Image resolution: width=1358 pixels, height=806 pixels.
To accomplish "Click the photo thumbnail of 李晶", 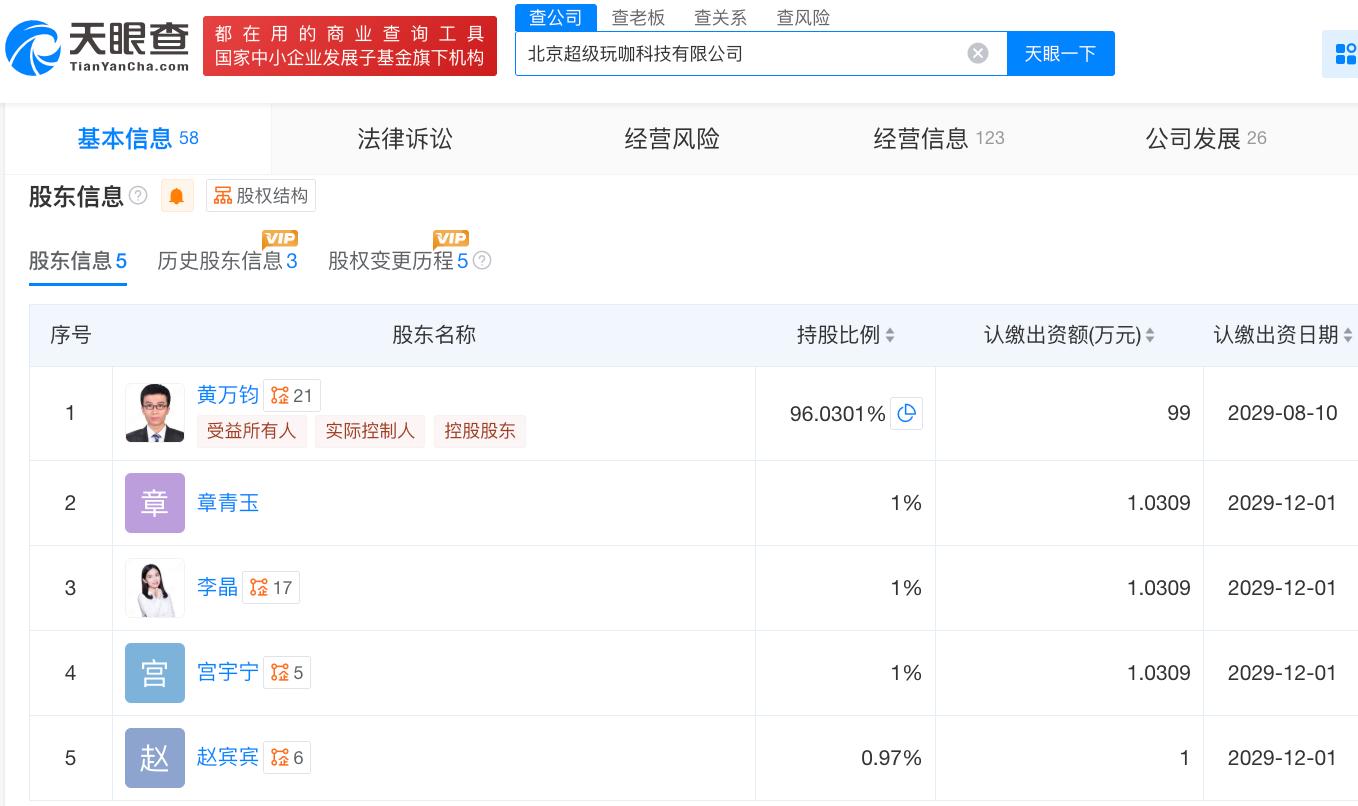I will 154,588.
